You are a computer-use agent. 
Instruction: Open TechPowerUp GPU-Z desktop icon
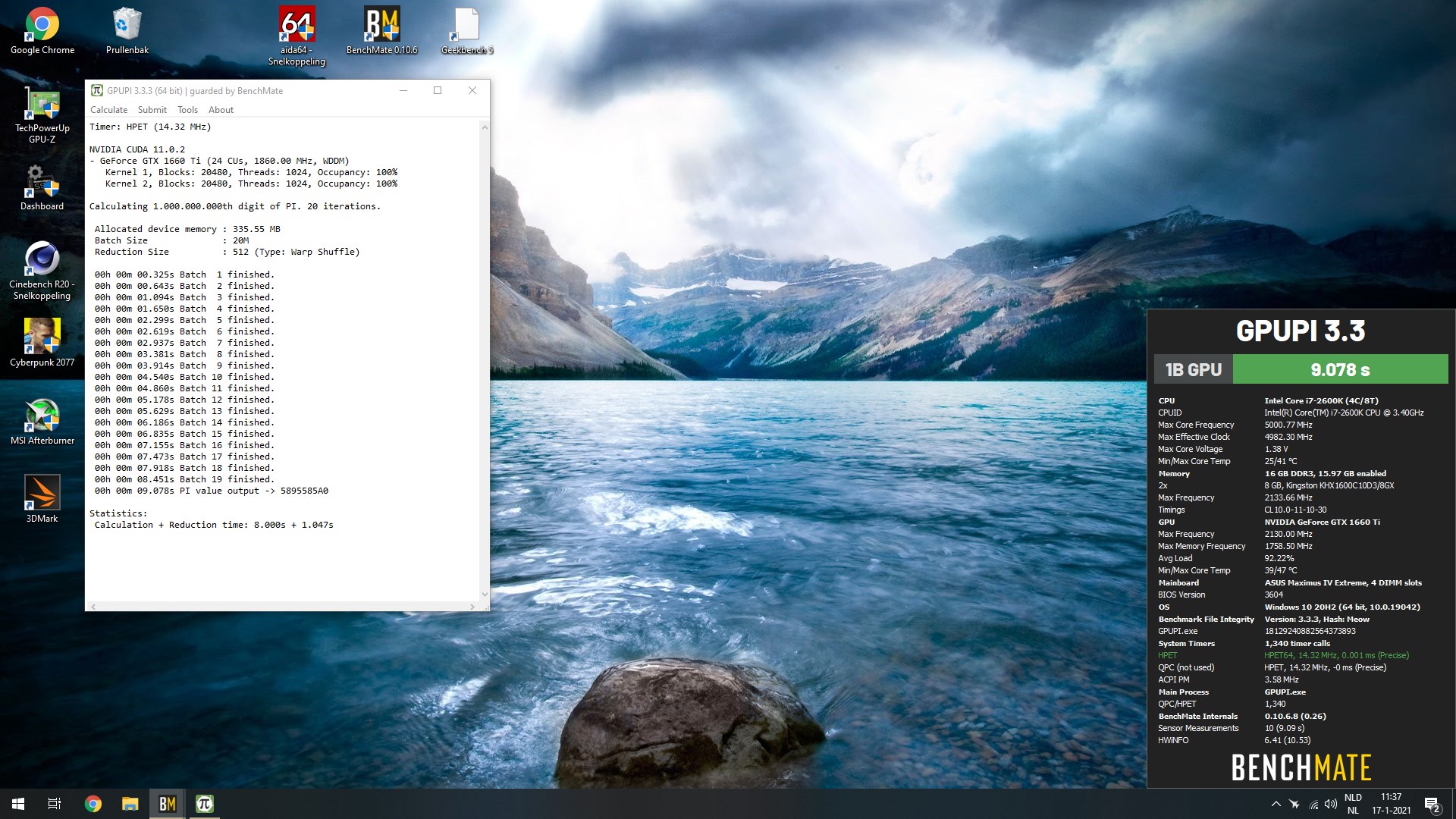click(42, 115)
